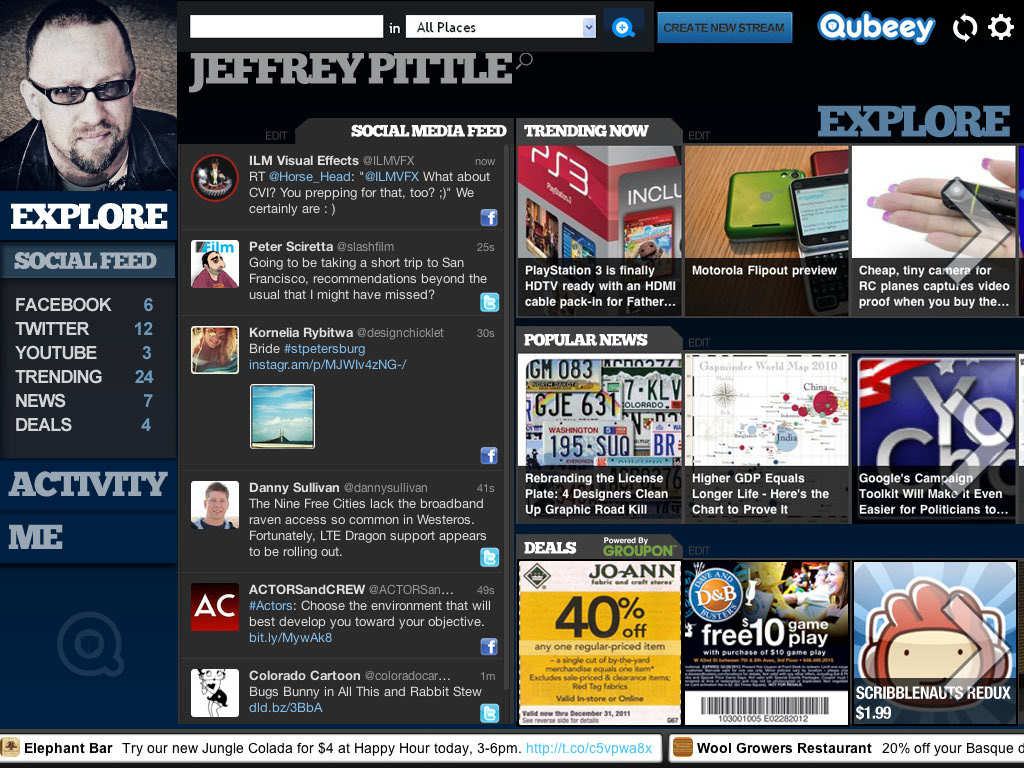Image resolution: width=1024 pixels, height=768 pixels.
Task: Click magnifier icon next to Jeffrey Pittle
Action: click(x=524, y=61)
